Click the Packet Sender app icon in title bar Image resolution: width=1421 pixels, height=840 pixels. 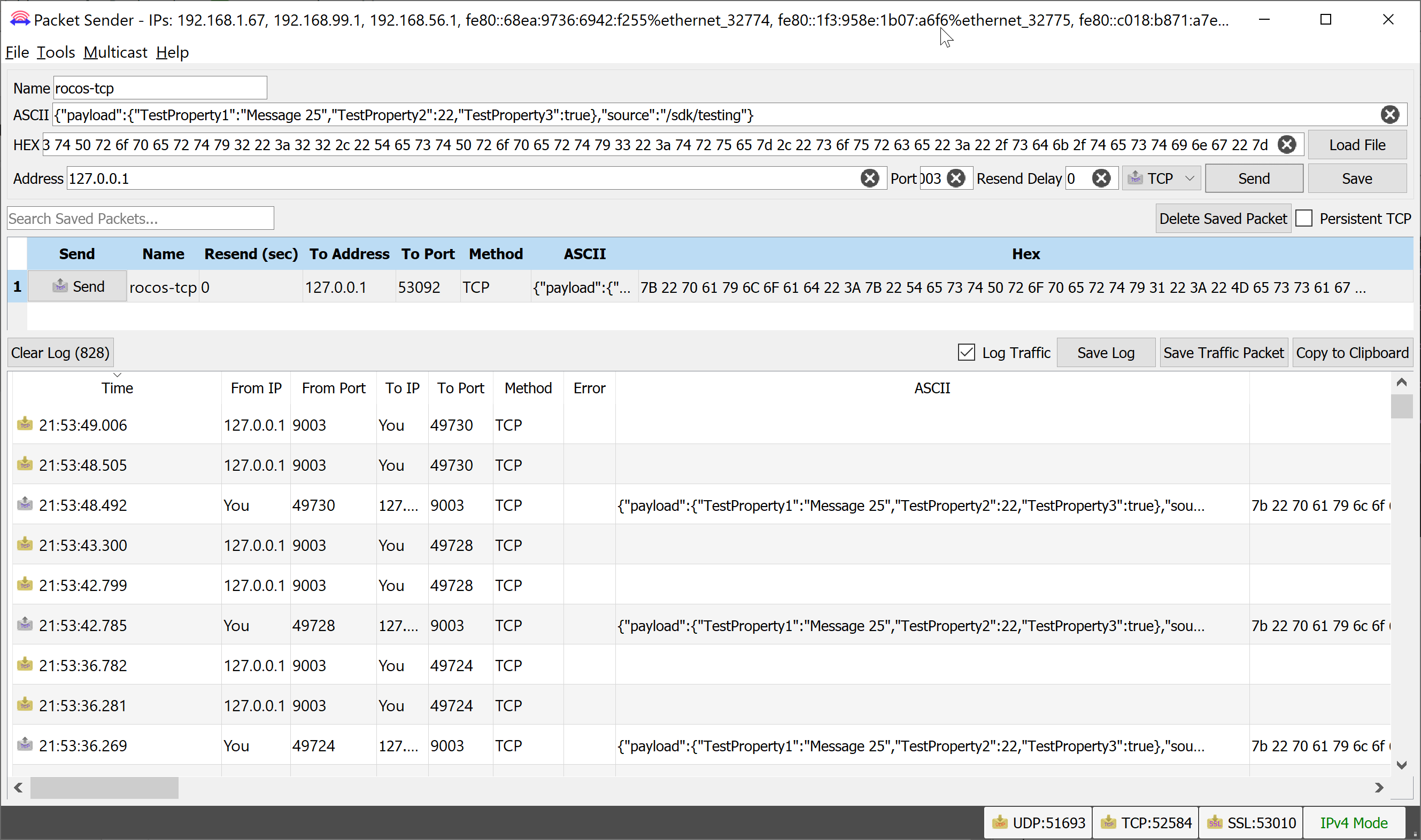tap(19, 19)
